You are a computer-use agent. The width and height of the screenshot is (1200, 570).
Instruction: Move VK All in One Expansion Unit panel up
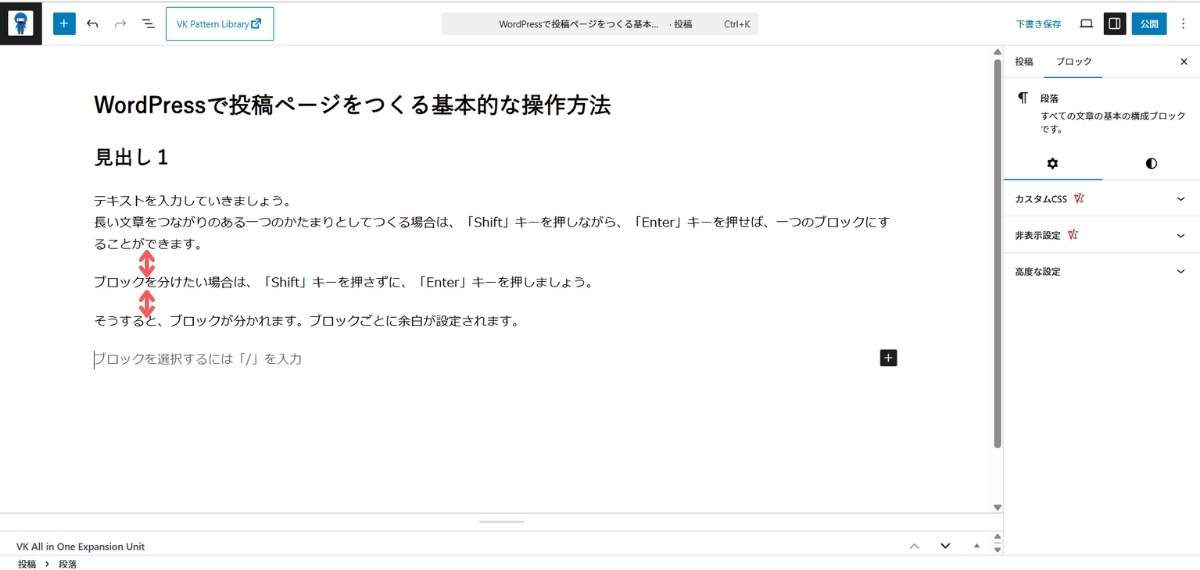(x=914, y=546)
